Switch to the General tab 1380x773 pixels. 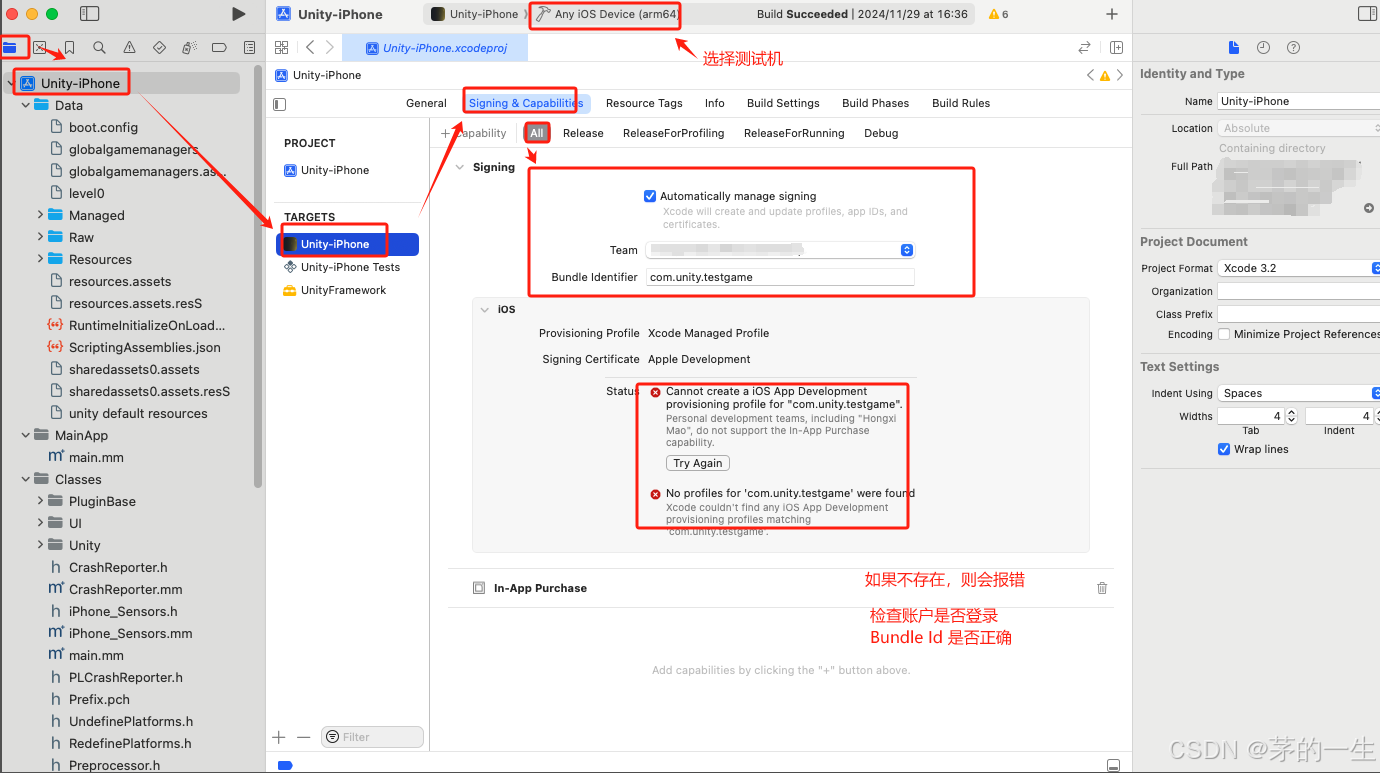pyautogui.click(x=426, y=103)
